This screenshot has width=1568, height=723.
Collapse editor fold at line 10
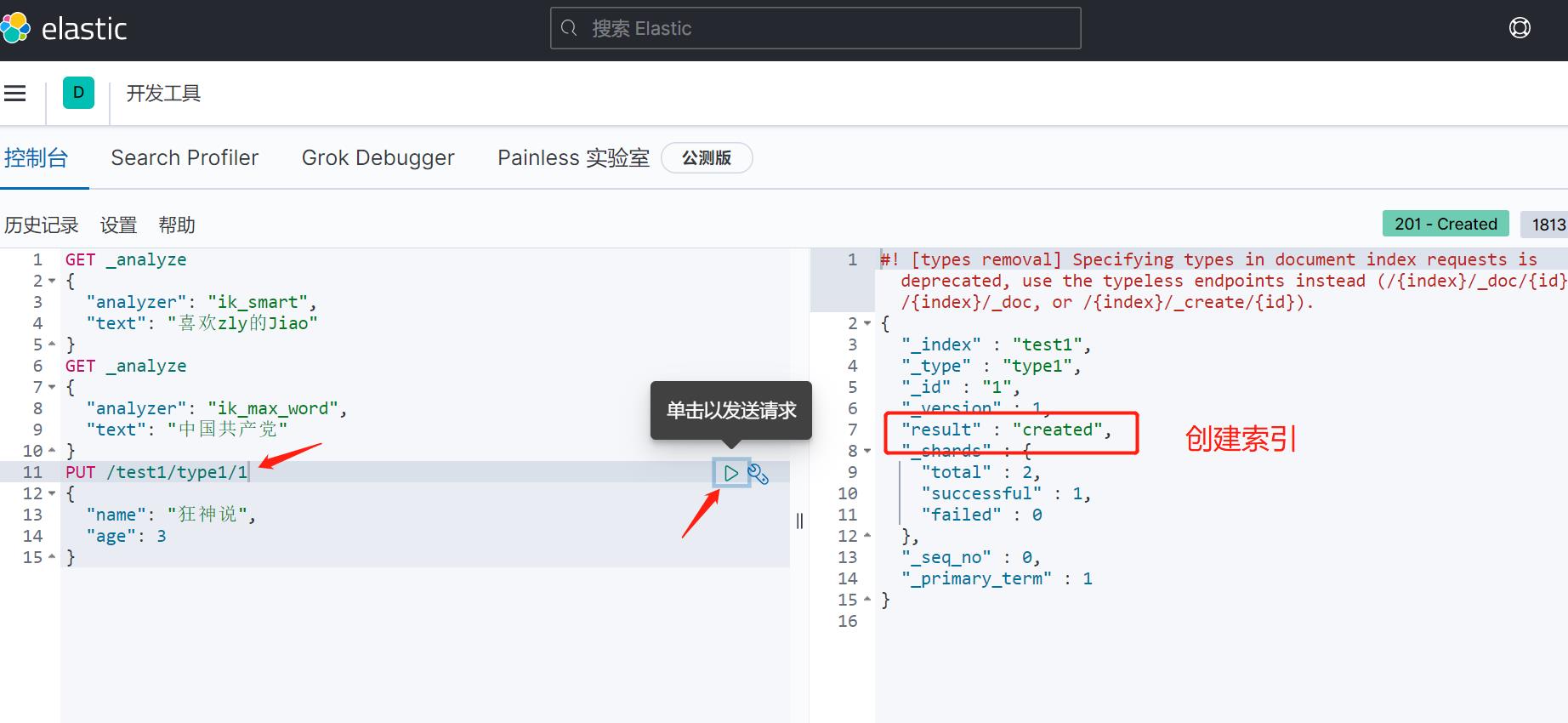click(52, 451)
